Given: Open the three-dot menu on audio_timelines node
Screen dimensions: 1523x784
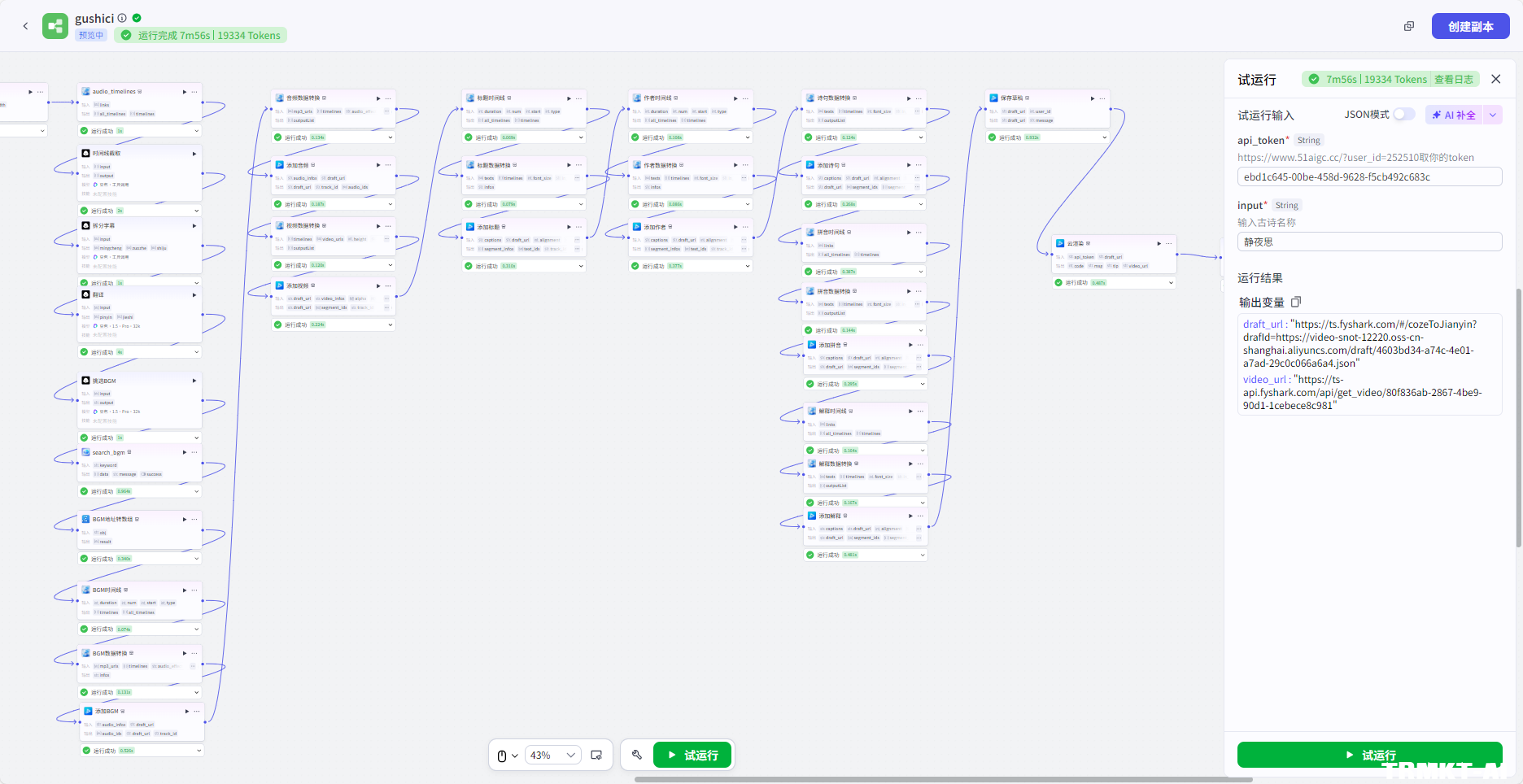Looking at the screenshot, I should pyautogui.click(x=194, y=92).
